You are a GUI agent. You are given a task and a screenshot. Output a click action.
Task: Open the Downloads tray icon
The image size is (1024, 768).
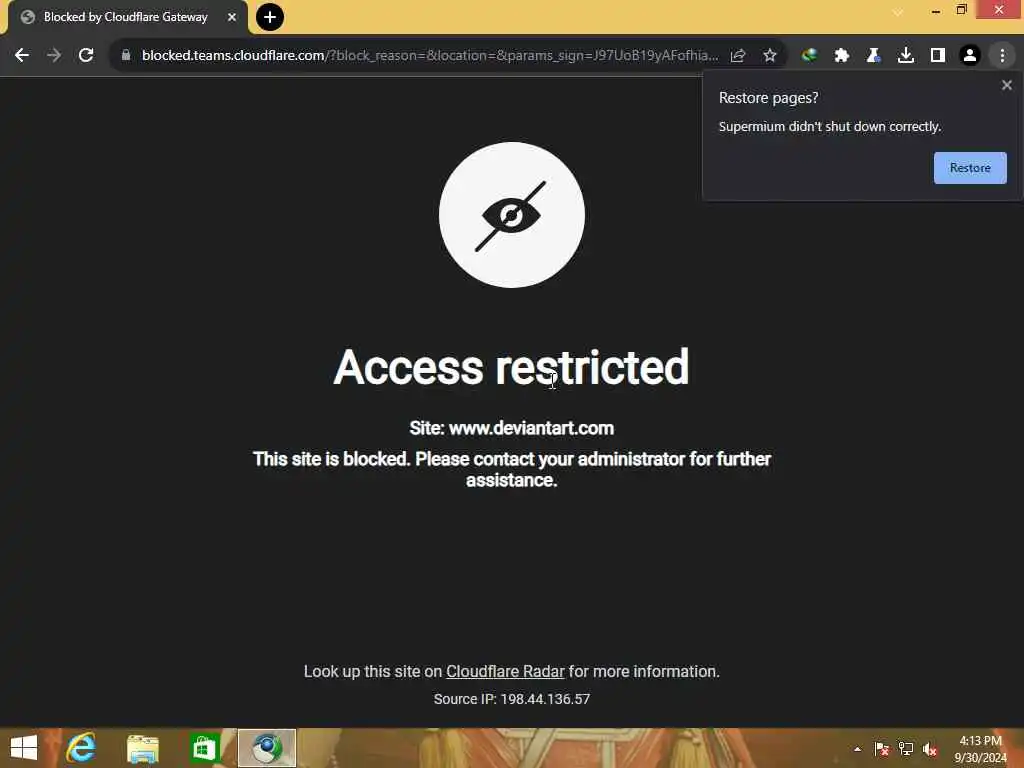905,56
